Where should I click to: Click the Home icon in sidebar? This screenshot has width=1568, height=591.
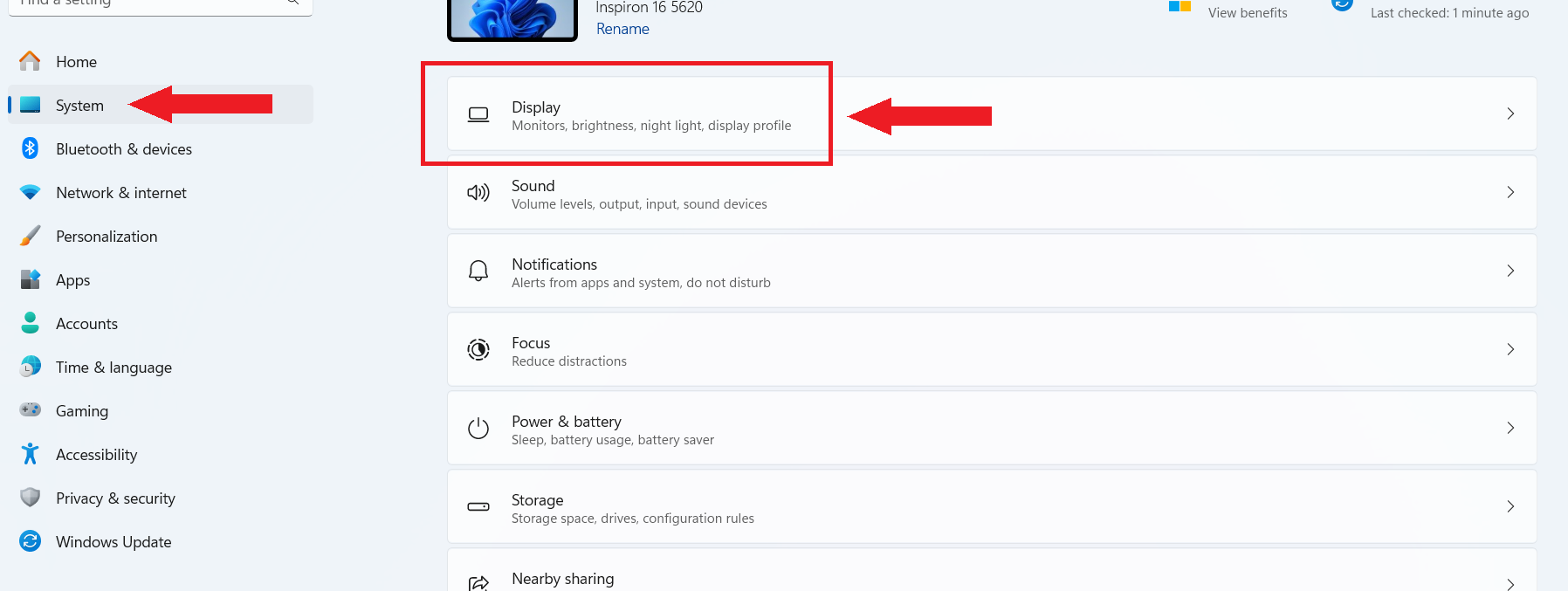pos(30,61)
